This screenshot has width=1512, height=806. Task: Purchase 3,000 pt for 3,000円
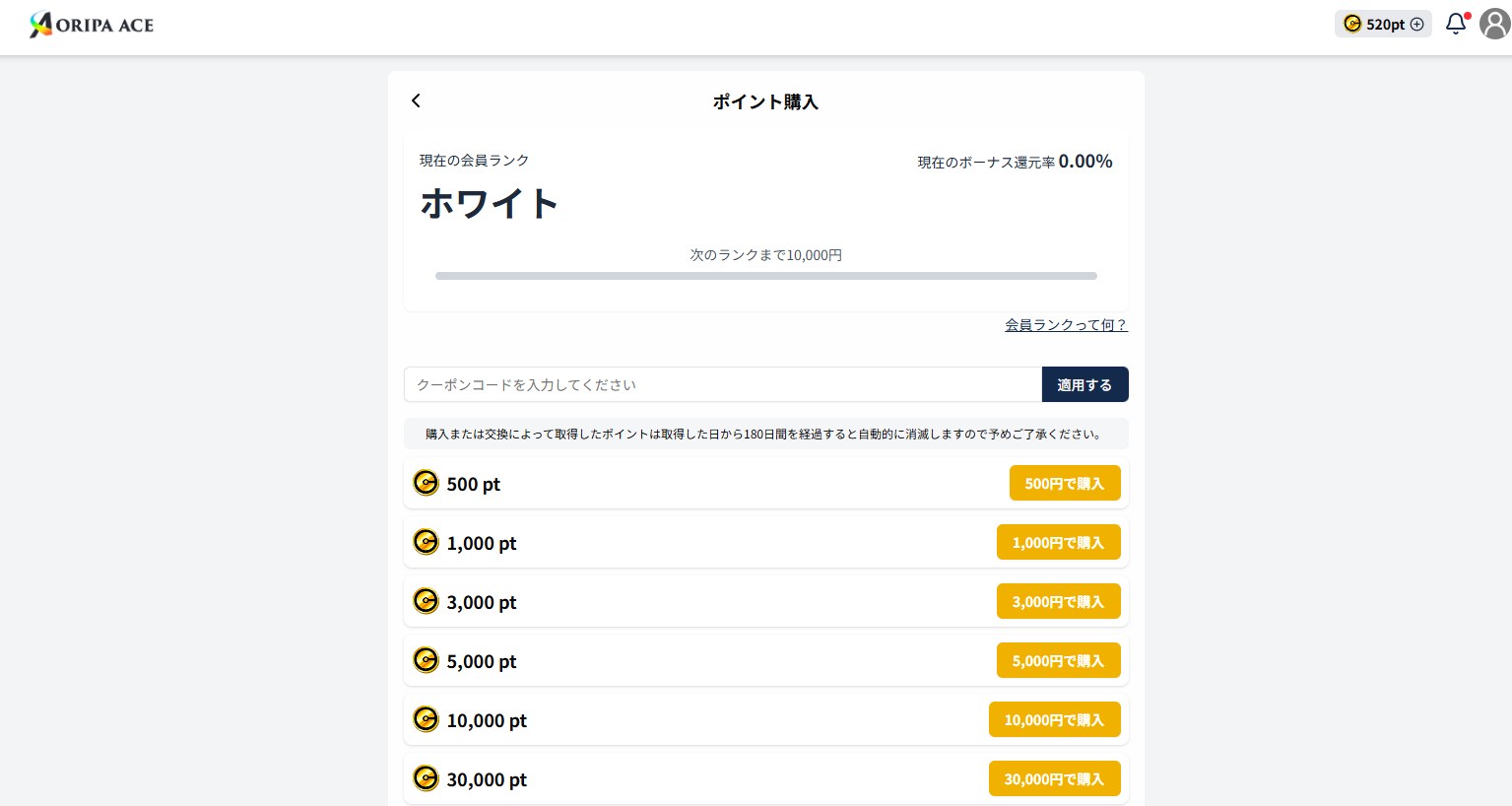[x=1058, y=601]
